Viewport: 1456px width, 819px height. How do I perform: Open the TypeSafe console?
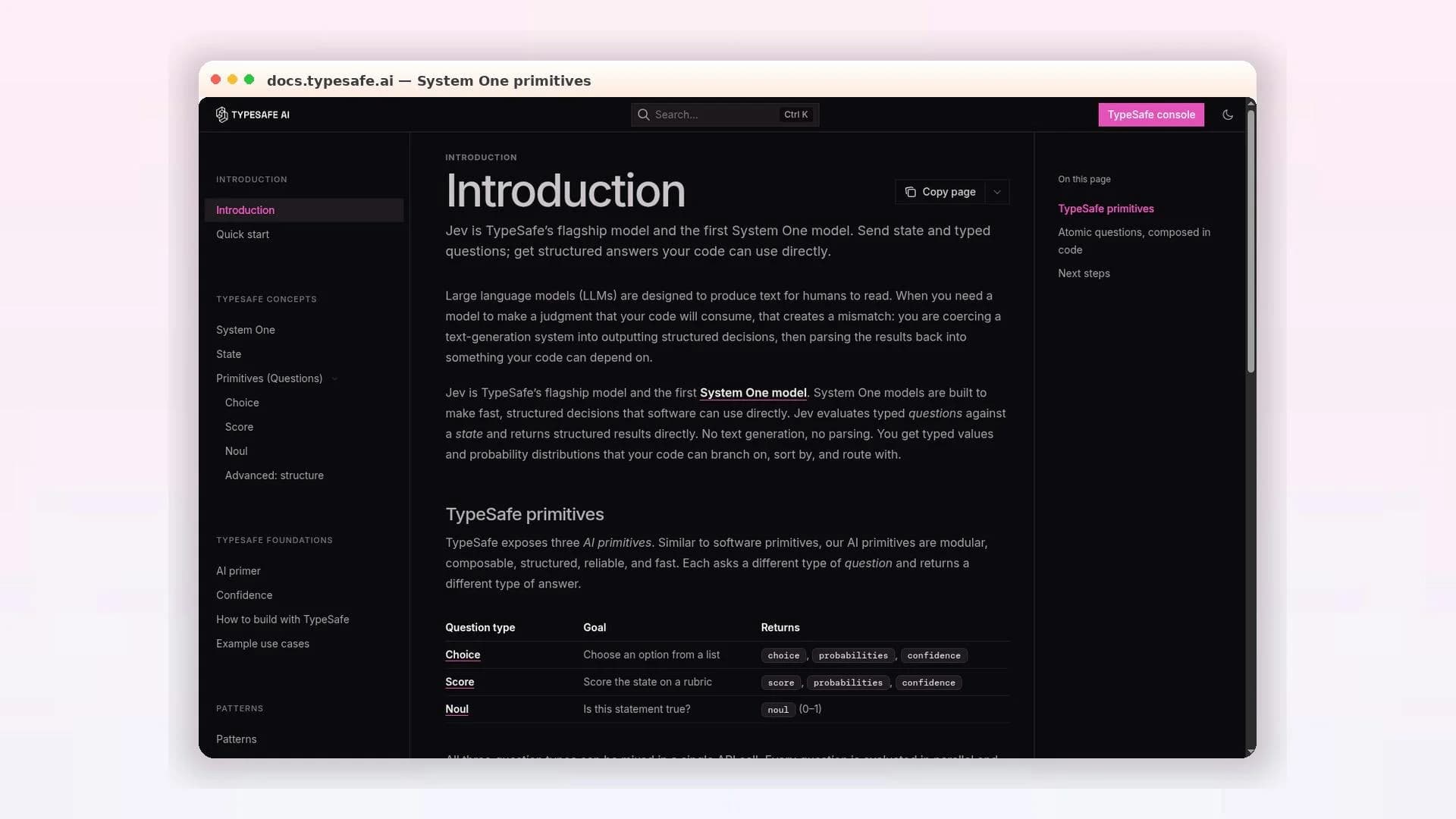[1150, 115]
